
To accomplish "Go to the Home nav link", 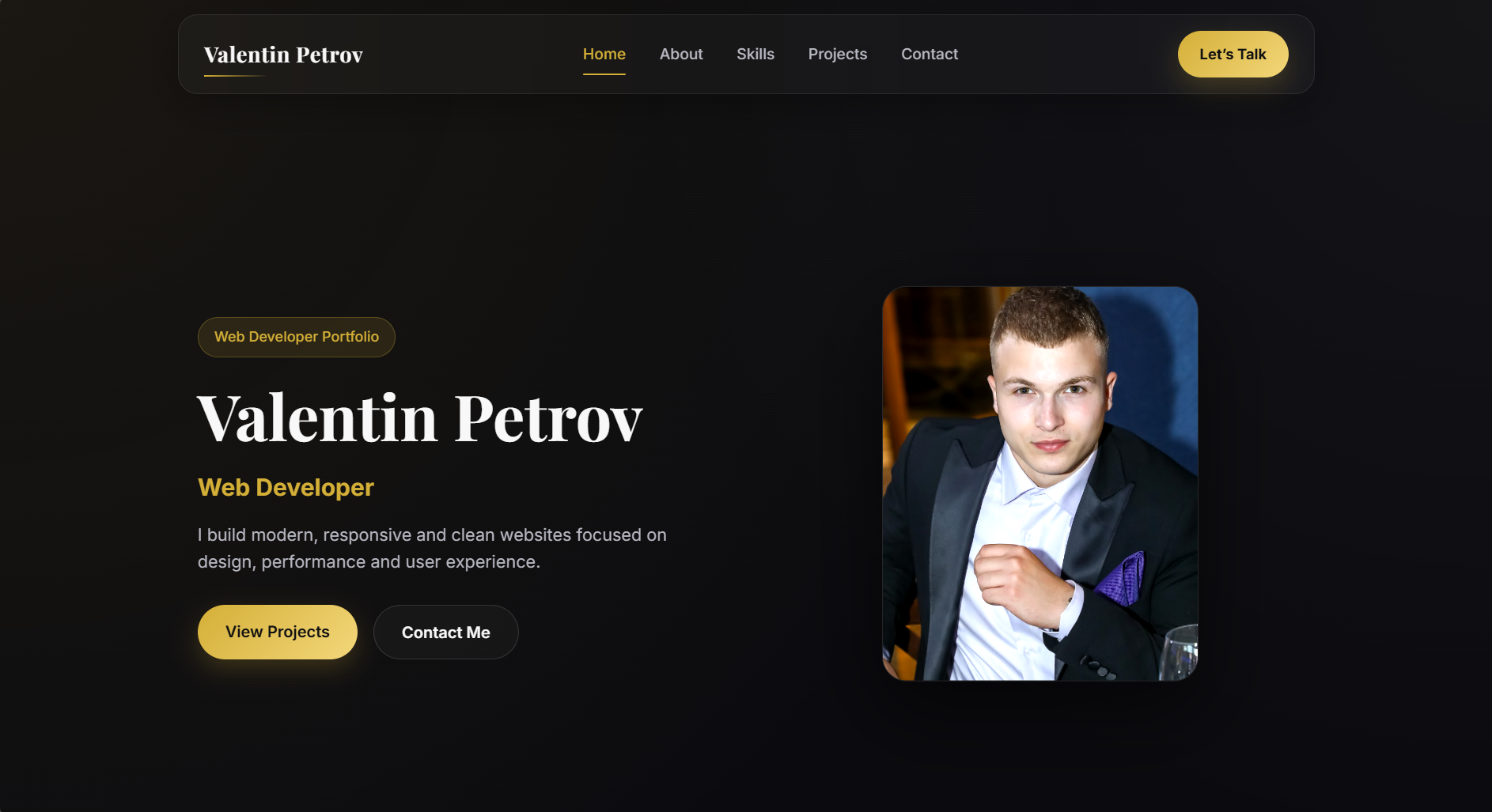I will coord(604,54).
